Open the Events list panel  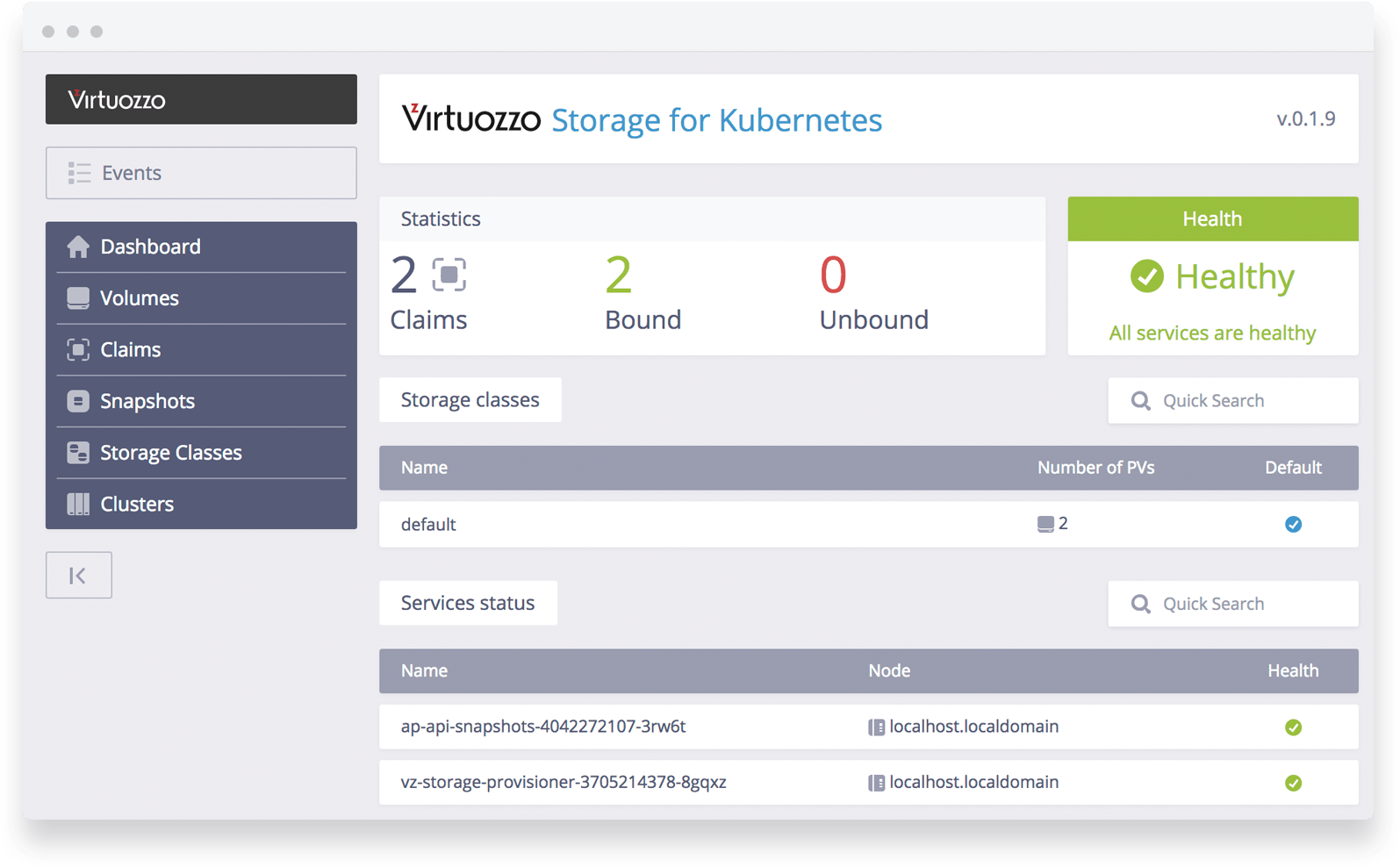click(x=201, y=173)
